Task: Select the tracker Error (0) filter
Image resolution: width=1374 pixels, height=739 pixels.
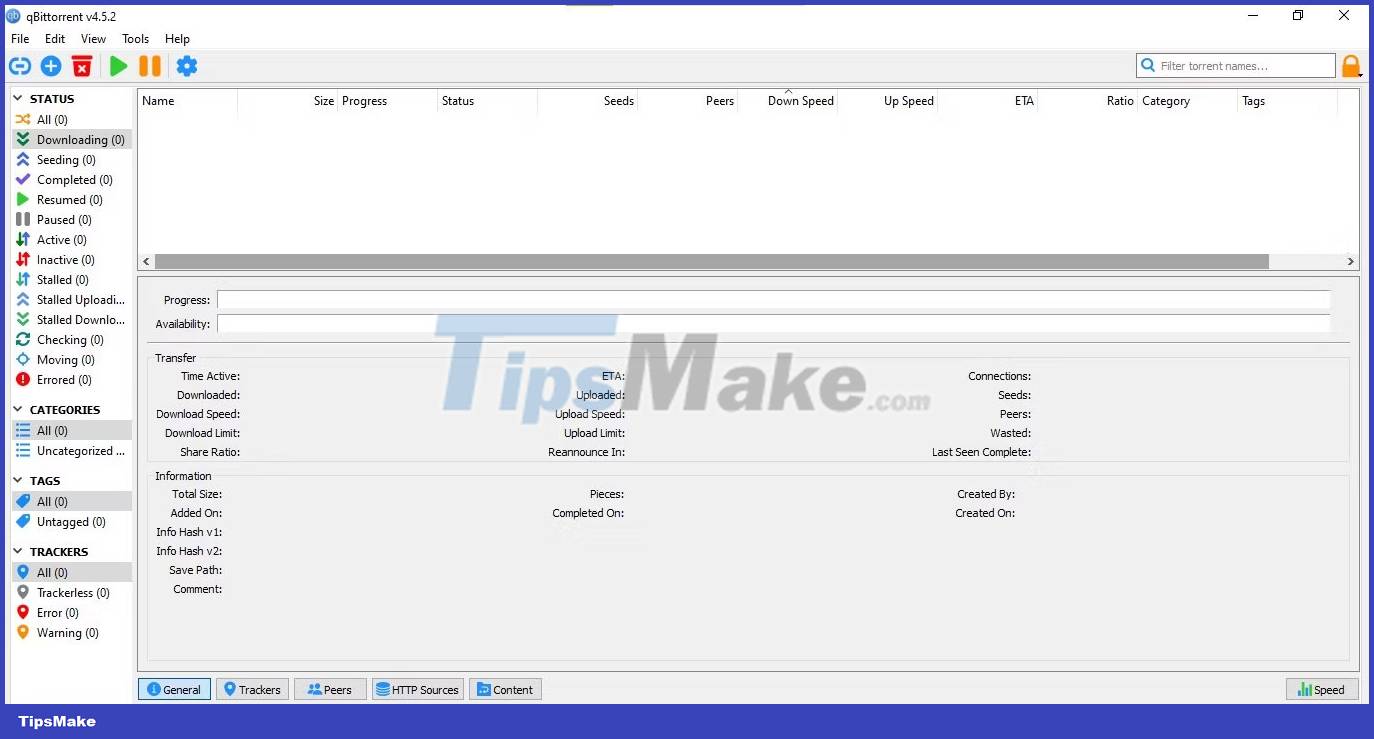Action: [x=71, y=612]
